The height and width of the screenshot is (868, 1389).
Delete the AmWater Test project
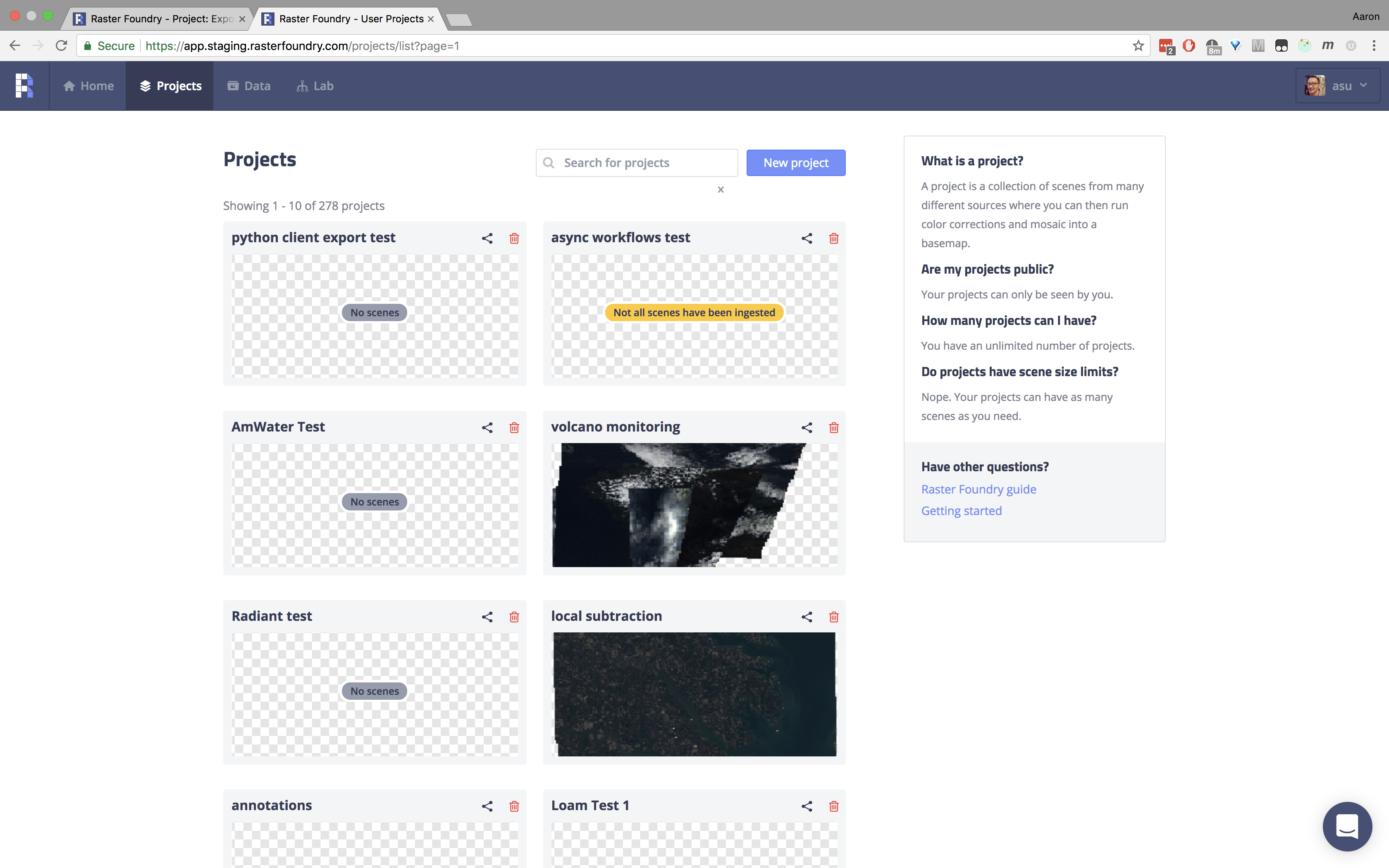click(x=514, y=427)
